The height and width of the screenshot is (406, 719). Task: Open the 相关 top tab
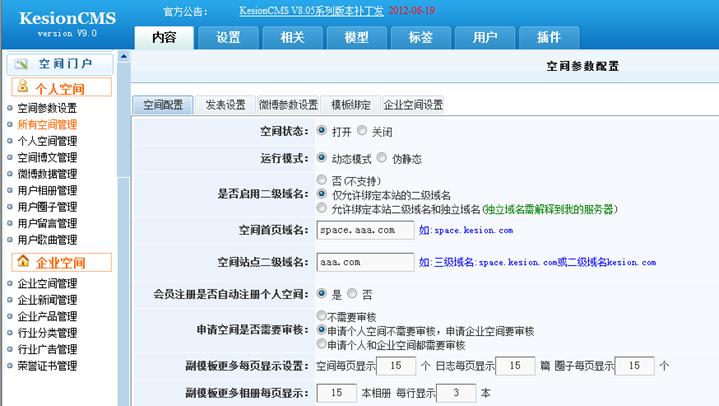pos(293,38)
